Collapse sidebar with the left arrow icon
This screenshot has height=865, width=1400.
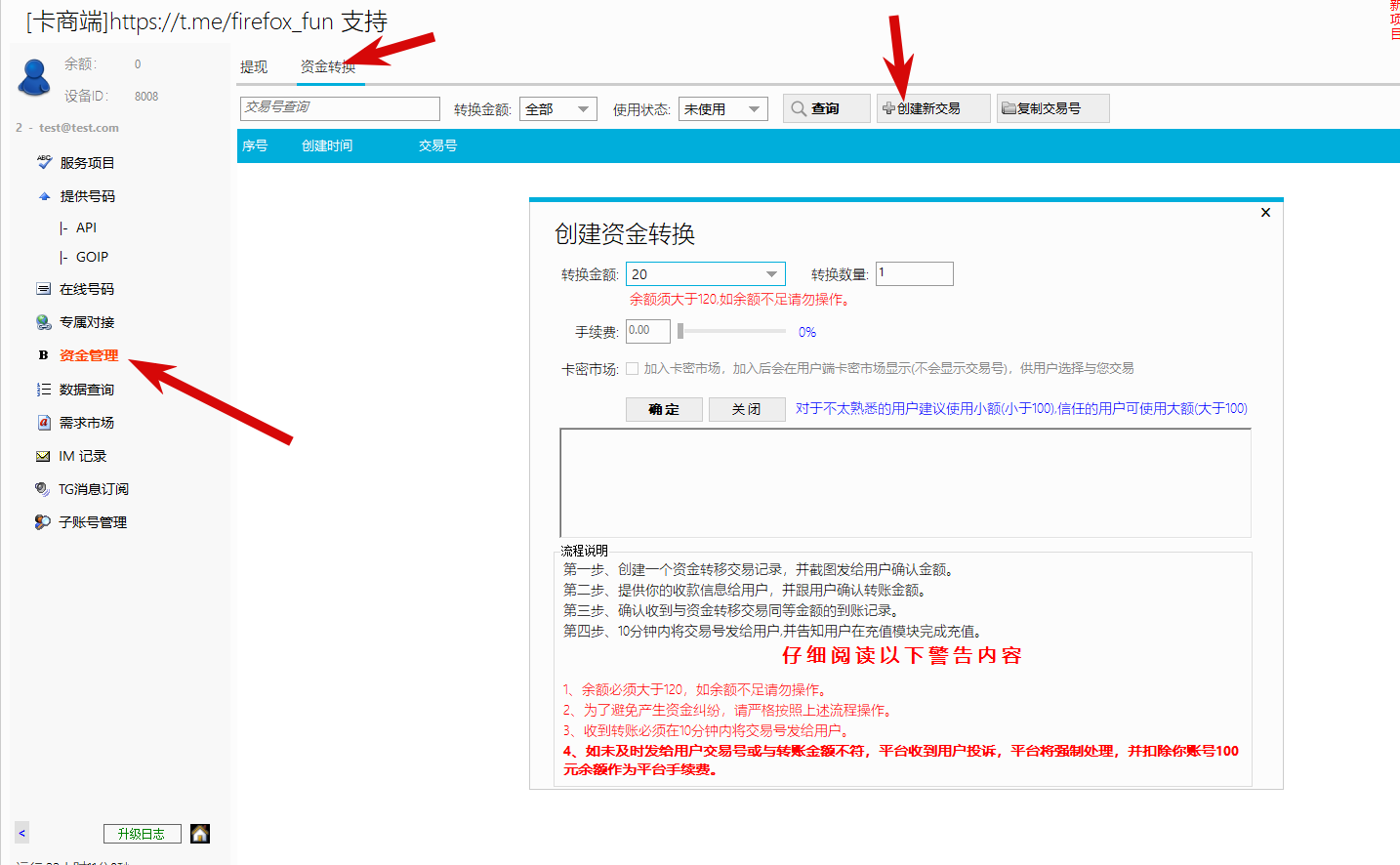coord(21,833)
